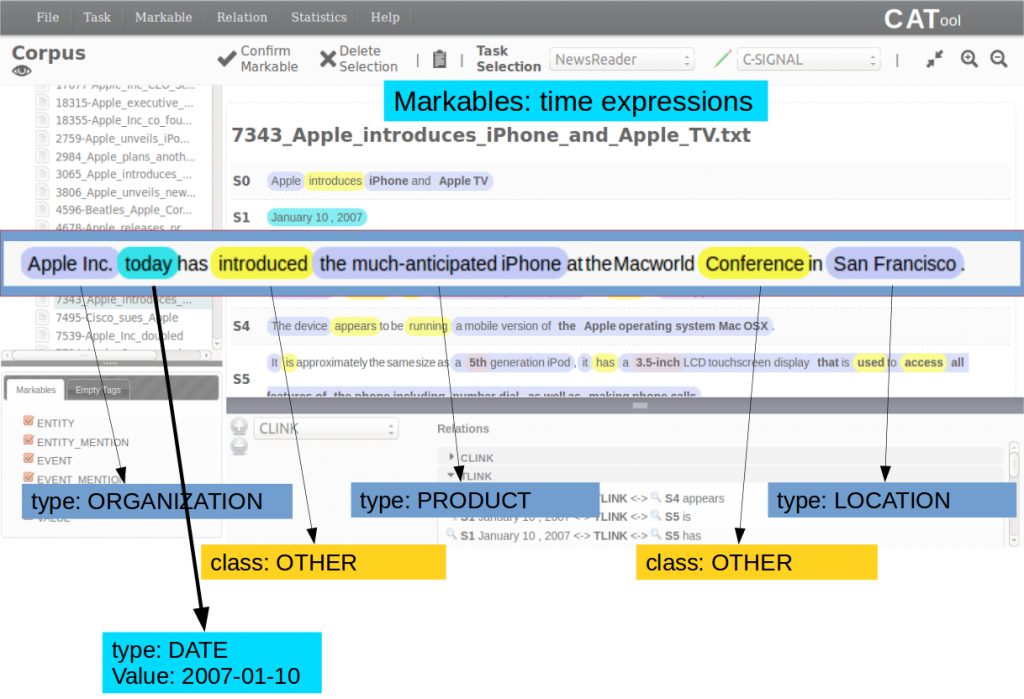Collapse the TLINK relations group
The image size is (1024, 699).
[451, 475]
